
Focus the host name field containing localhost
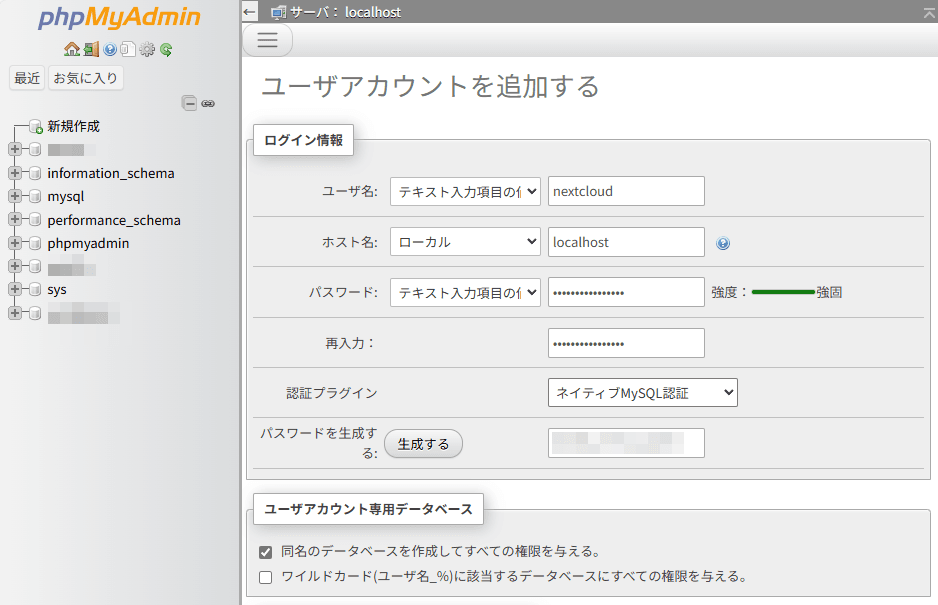coord(626,242)
